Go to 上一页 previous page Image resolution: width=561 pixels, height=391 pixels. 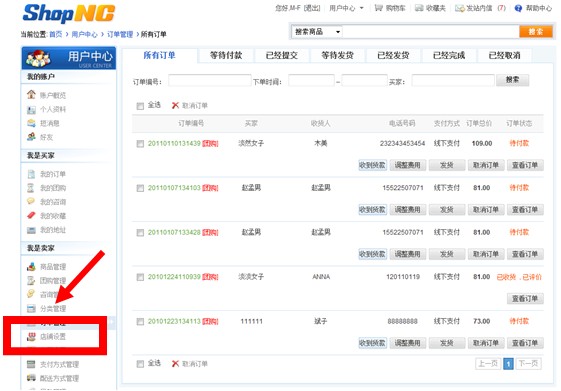(x=488, y=364)
